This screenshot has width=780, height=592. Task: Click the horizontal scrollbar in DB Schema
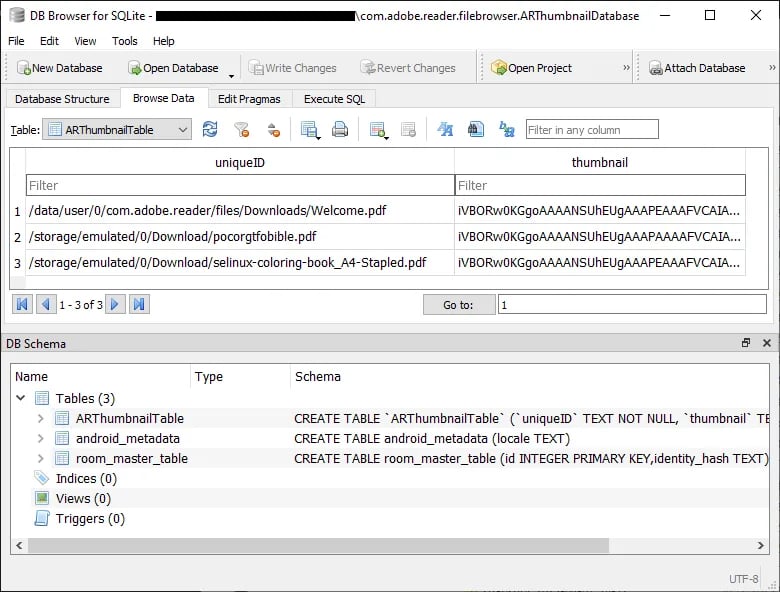(x=318, y=545)
